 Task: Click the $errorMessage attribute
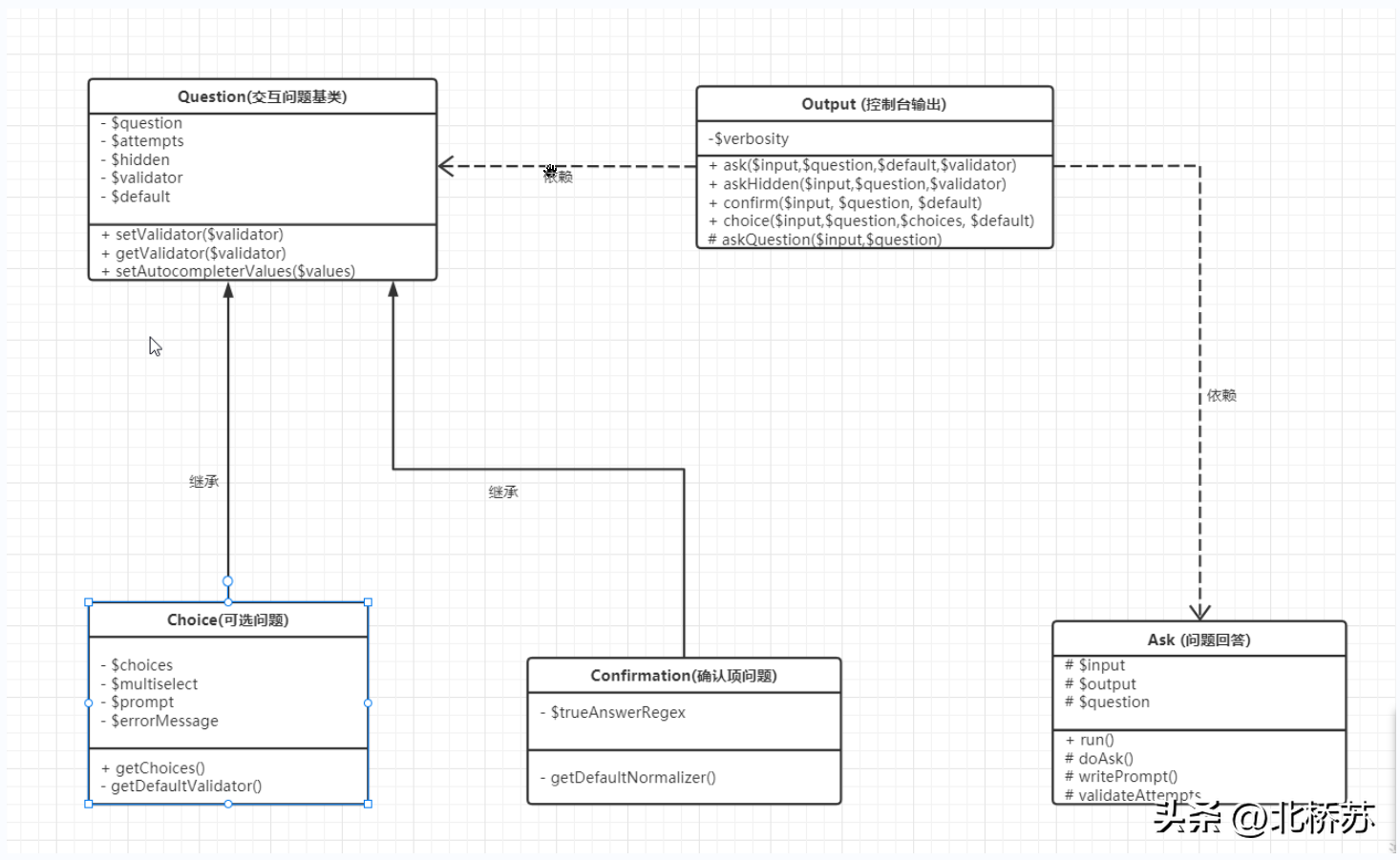(x=159, y=721)
